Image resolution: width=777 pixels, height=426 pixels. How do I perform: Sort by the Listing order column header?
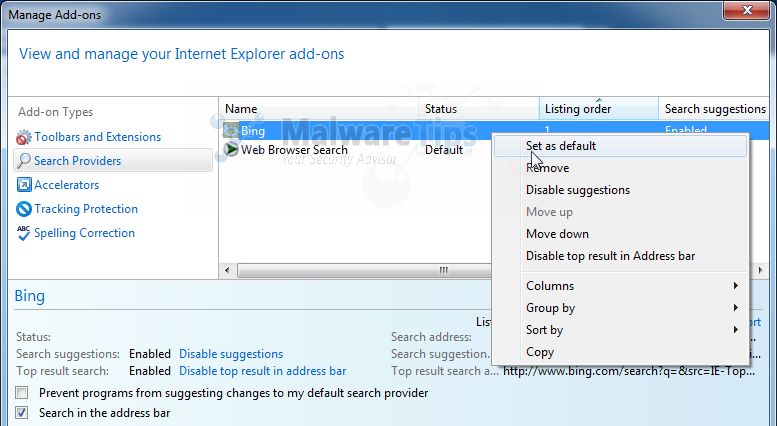pyautogui.click(x=599, y=108)
